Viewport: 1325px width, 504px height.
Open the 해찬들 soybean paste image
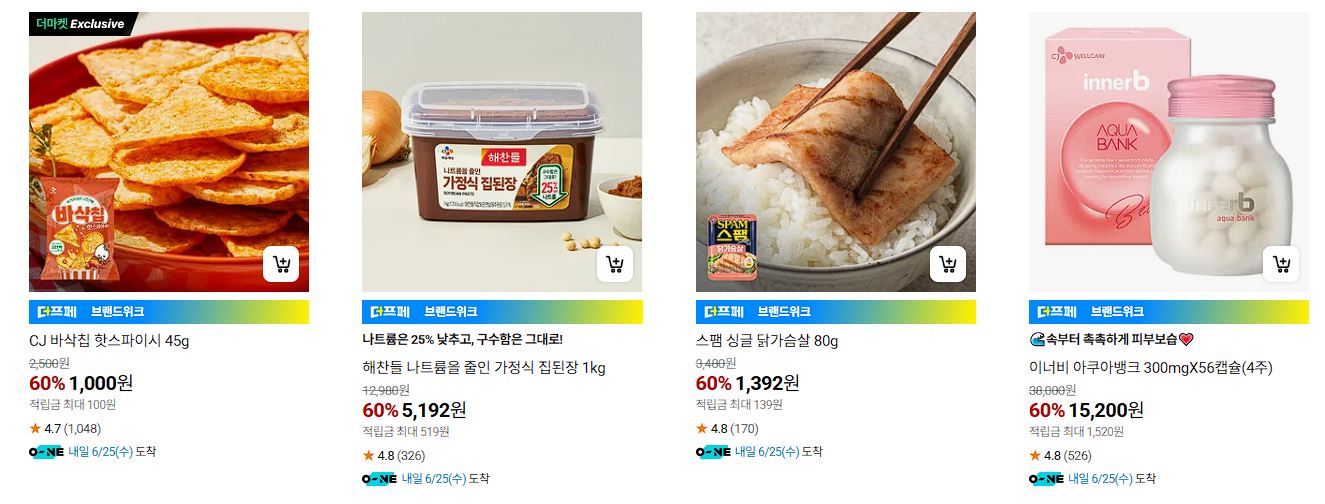502,152
